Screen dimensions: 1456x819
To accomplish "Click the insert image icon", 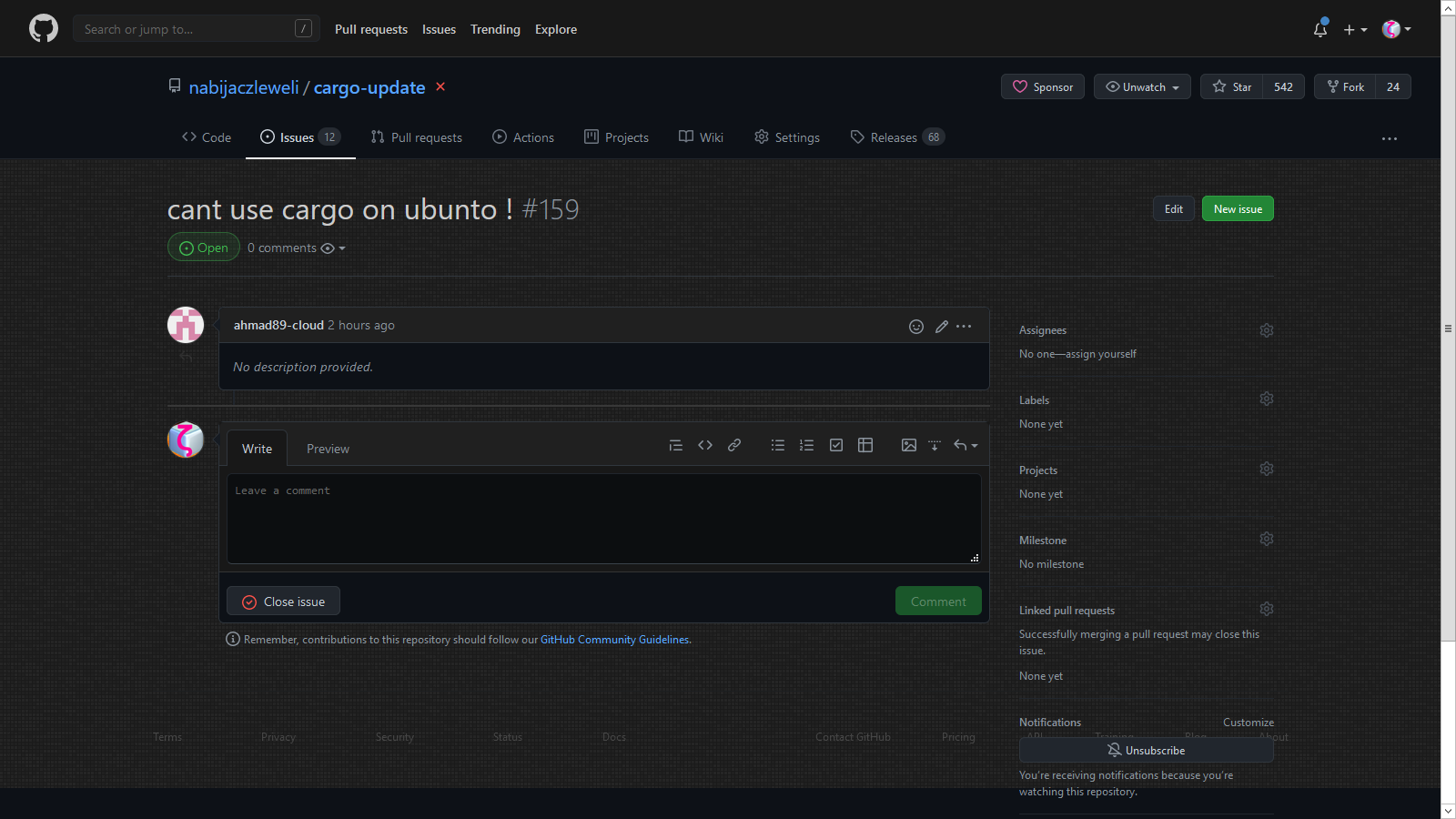I will (x=908, y=445).
